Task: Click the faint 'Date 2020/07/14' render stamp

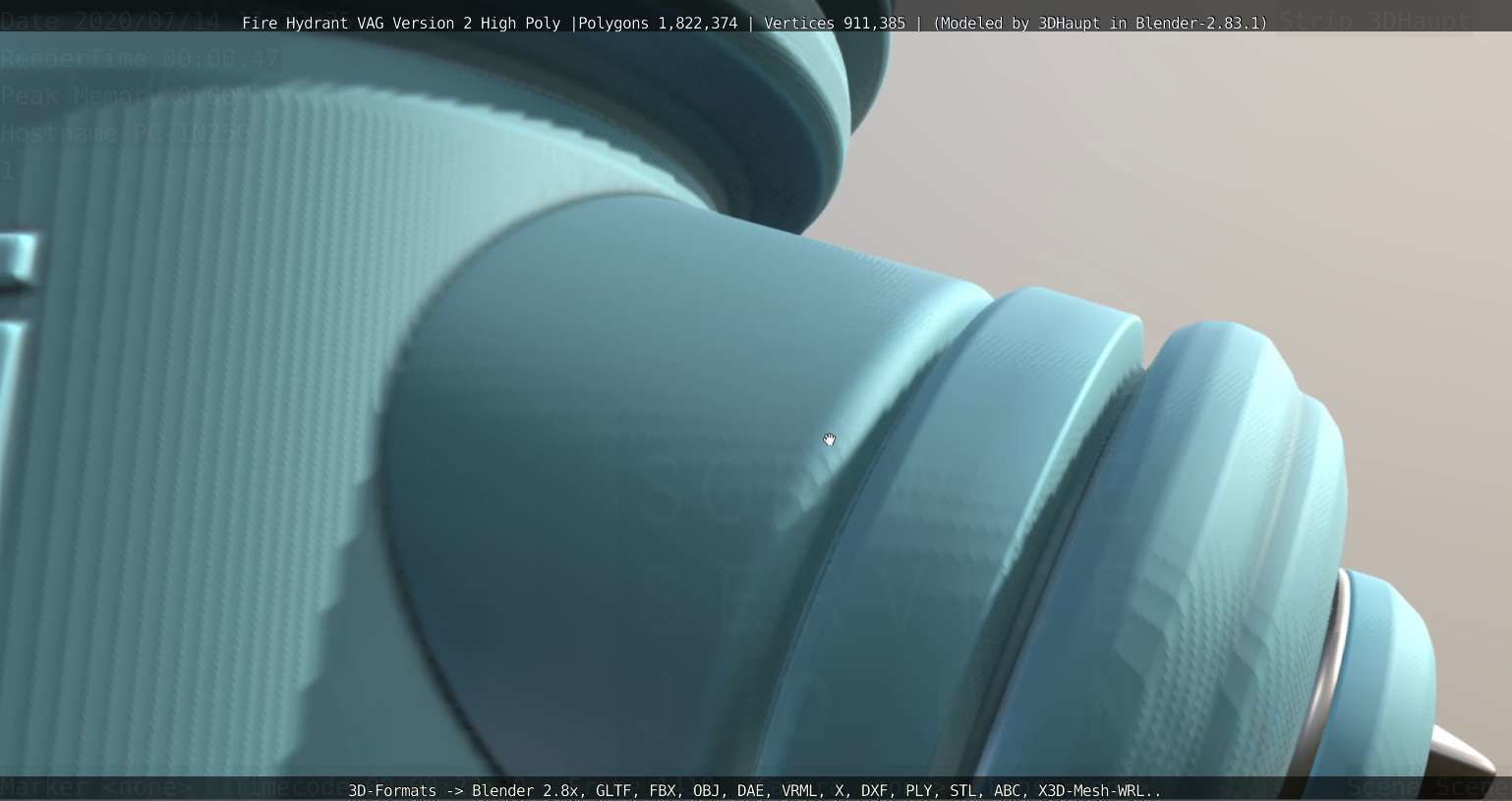Action: tap(111, 22)
